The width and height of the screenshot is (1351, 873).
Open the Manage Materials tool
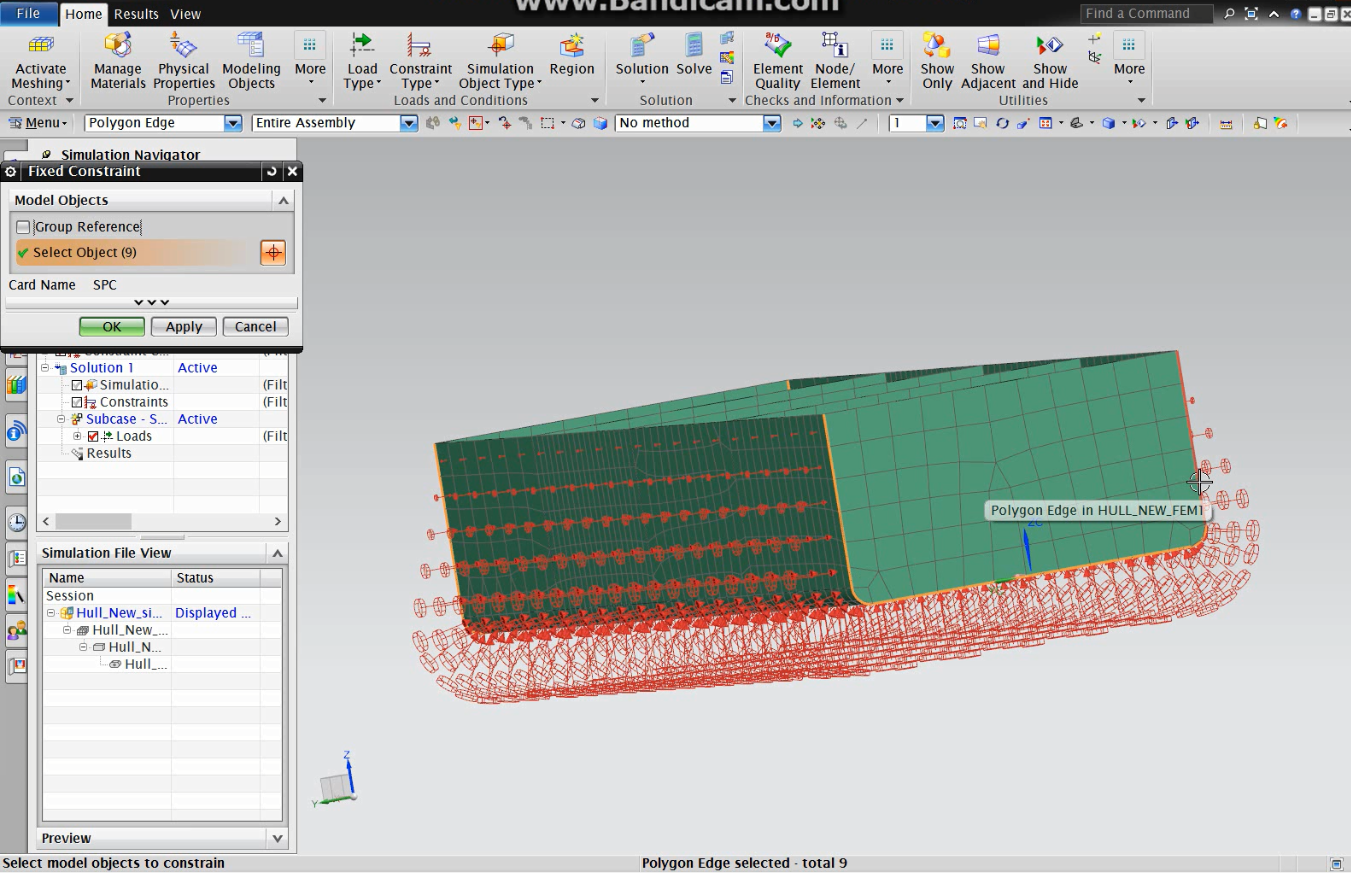[x=118, y=61]
